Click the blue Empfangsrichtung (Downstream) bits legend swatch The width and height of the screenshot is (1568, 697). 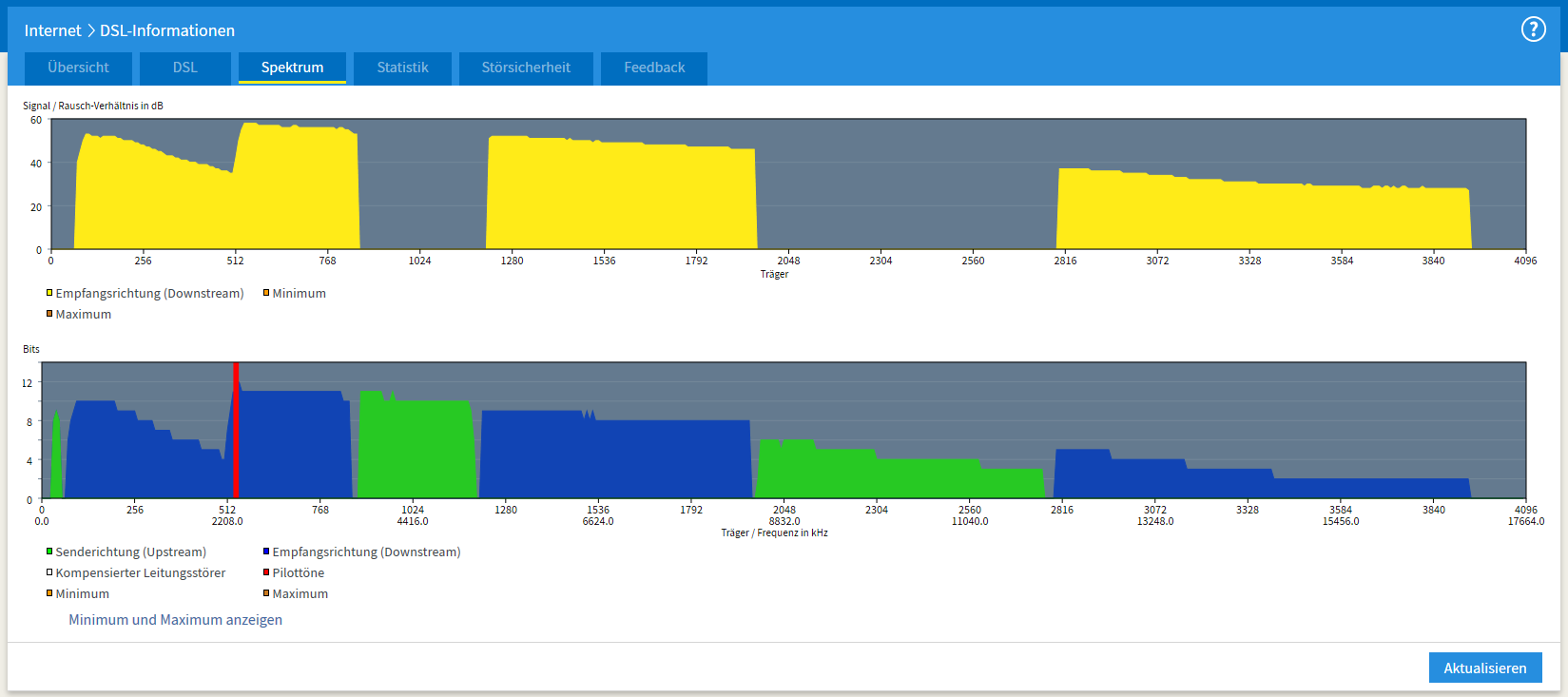coord(266,552)
